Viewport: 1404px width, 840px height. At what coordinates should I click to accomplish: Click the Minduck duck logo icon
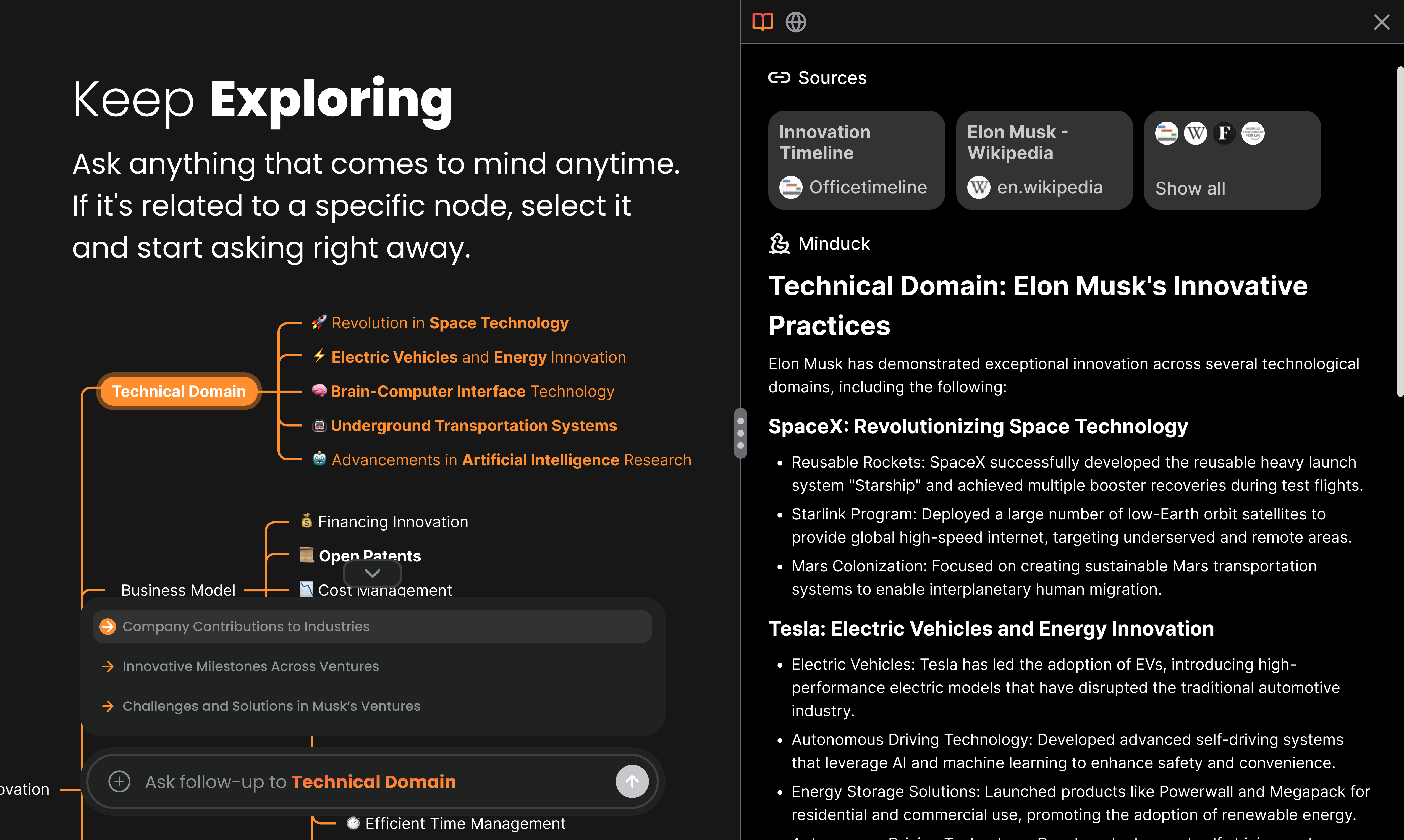click(x=779, y=244)
